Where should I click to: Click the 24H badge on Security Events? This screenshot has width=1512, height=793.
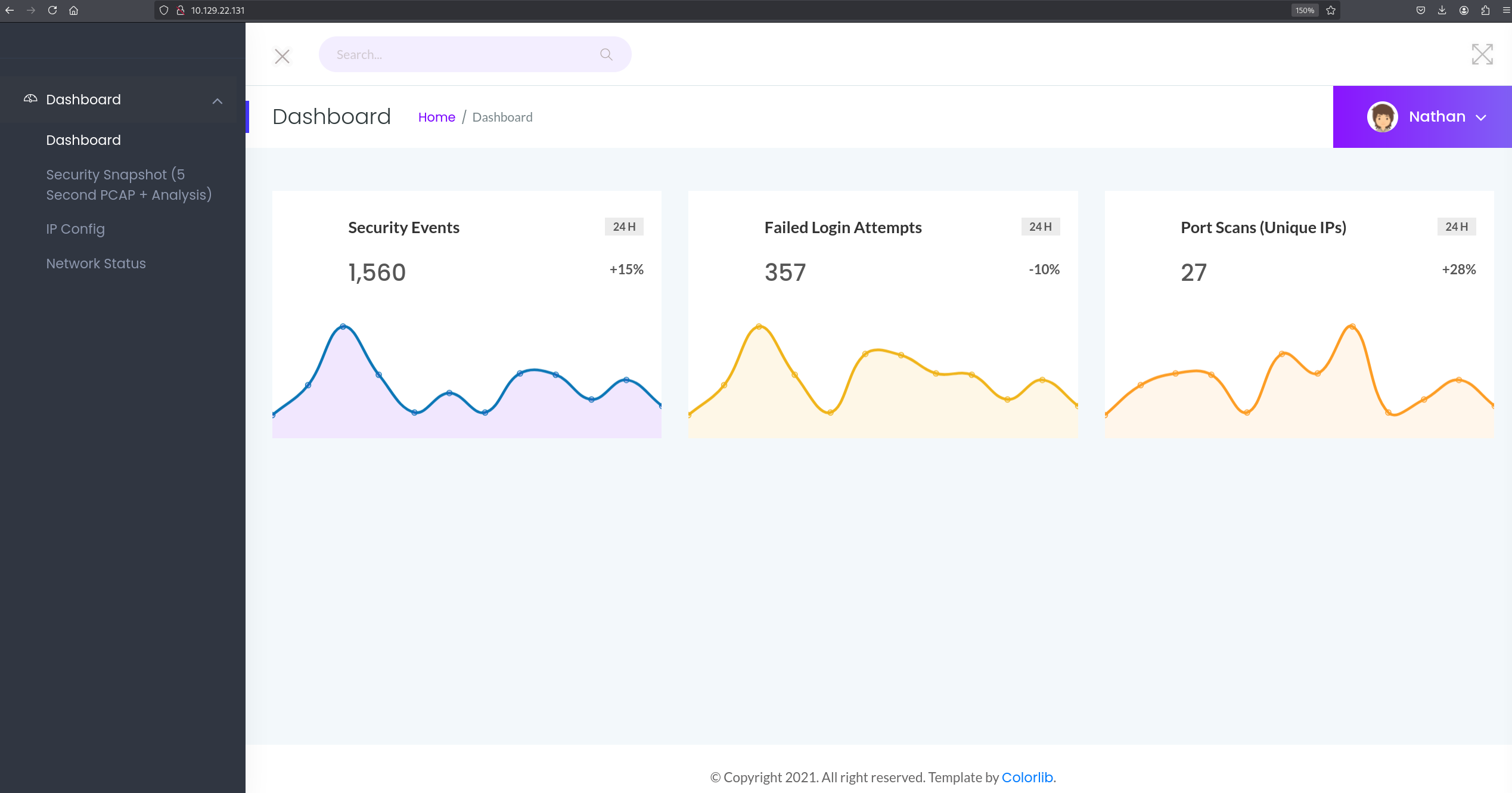[x=623, y=227]
